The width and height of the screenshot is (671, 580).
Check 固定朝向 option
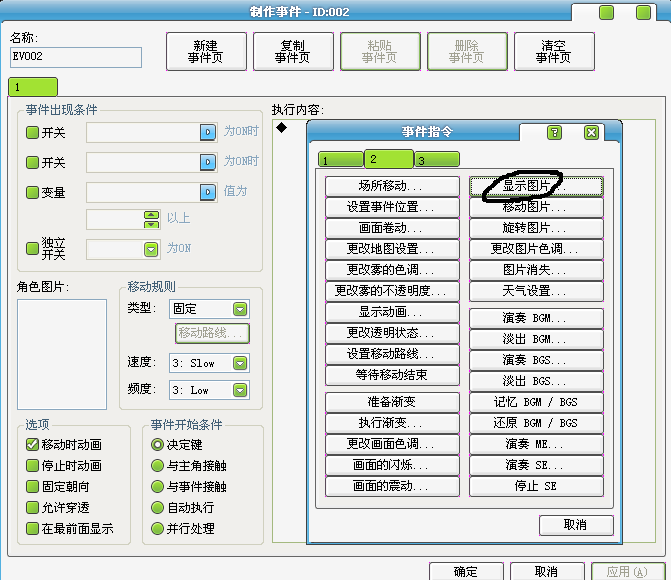[x=33, y=486]
